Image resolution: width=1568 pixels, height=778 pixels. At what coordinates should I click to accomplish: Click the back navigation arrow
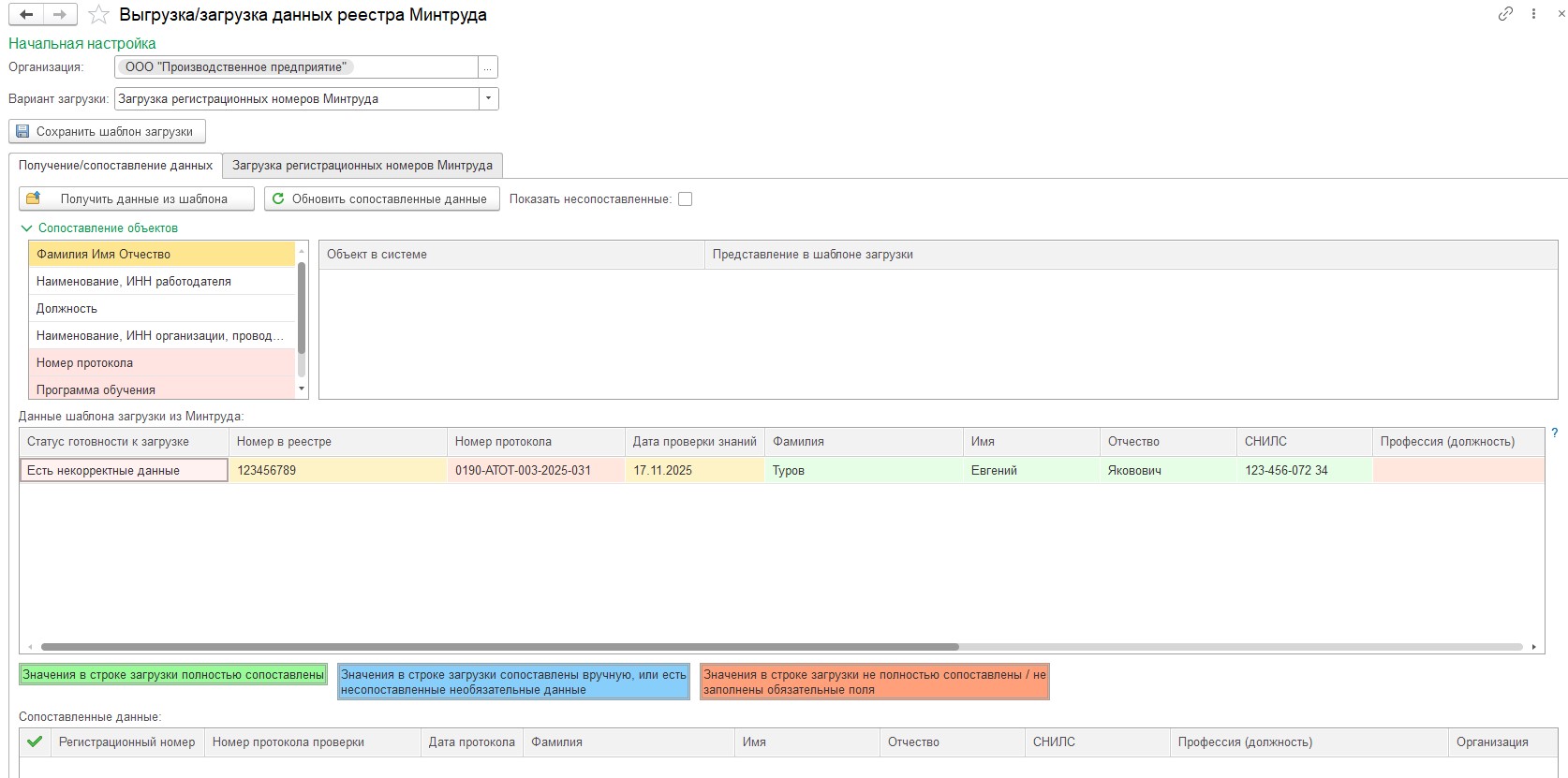point(26,15)
